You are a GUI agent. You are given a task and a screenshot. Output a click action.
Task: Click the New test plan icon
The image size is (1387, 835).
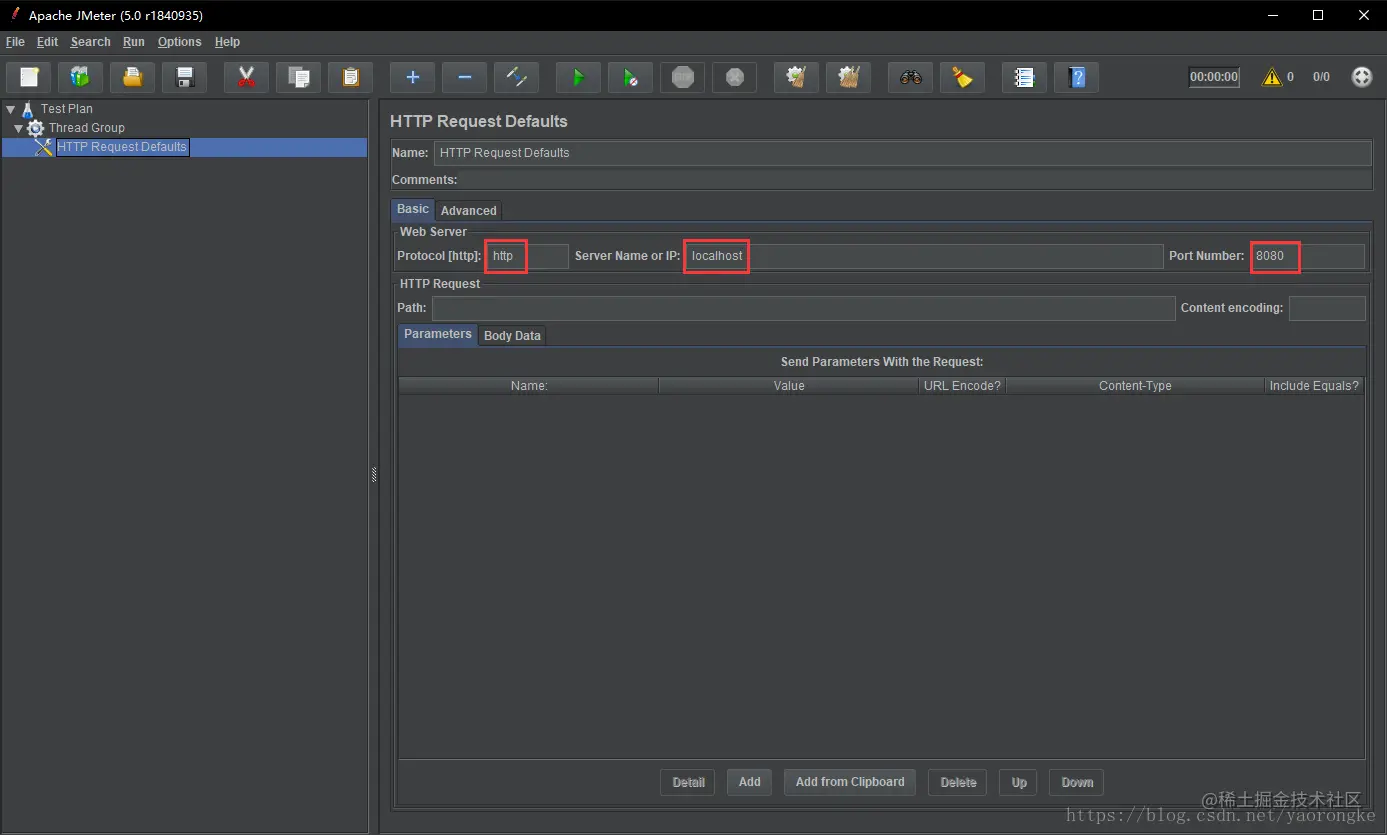coord(29,77)
